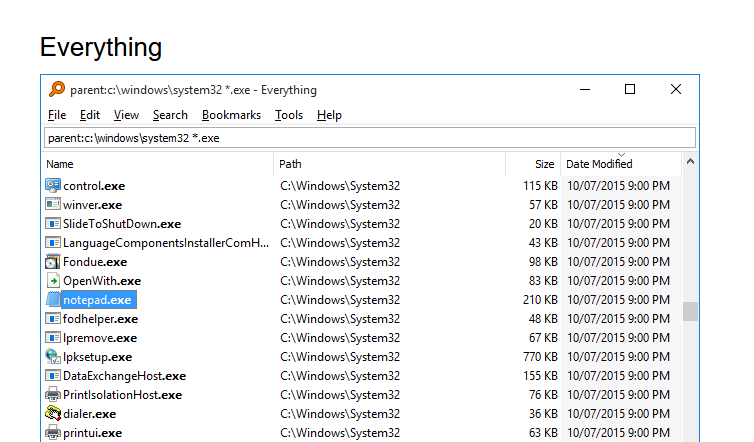Open the Search menu
Viewport: 754px width, 442px height.
point(170,115)
